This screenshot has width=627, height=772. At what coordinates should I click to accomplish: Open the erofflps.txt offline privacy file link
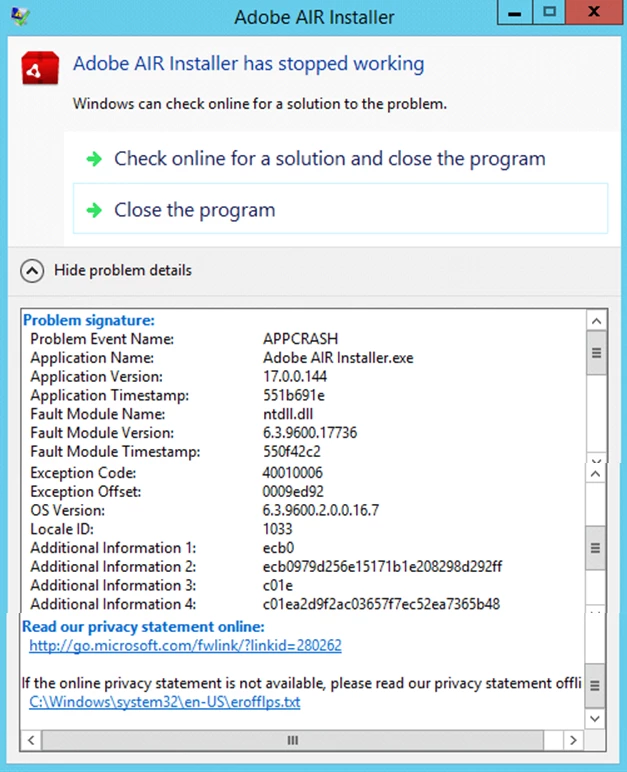coord(165,702)
